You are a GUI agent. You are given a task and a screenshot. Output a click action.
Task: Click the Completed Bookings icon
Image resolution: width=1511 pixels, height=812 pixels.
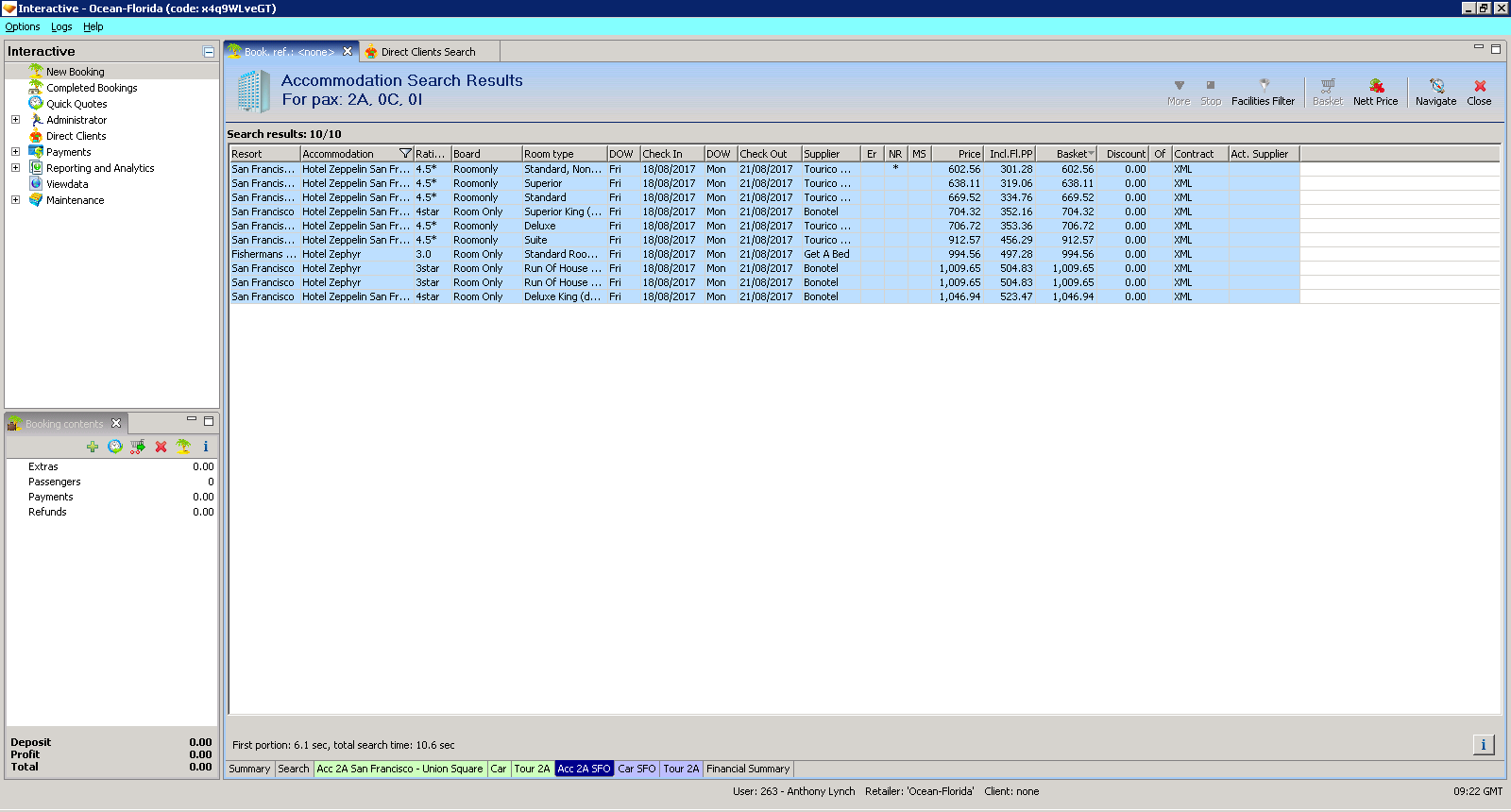[x=36, y=88]
